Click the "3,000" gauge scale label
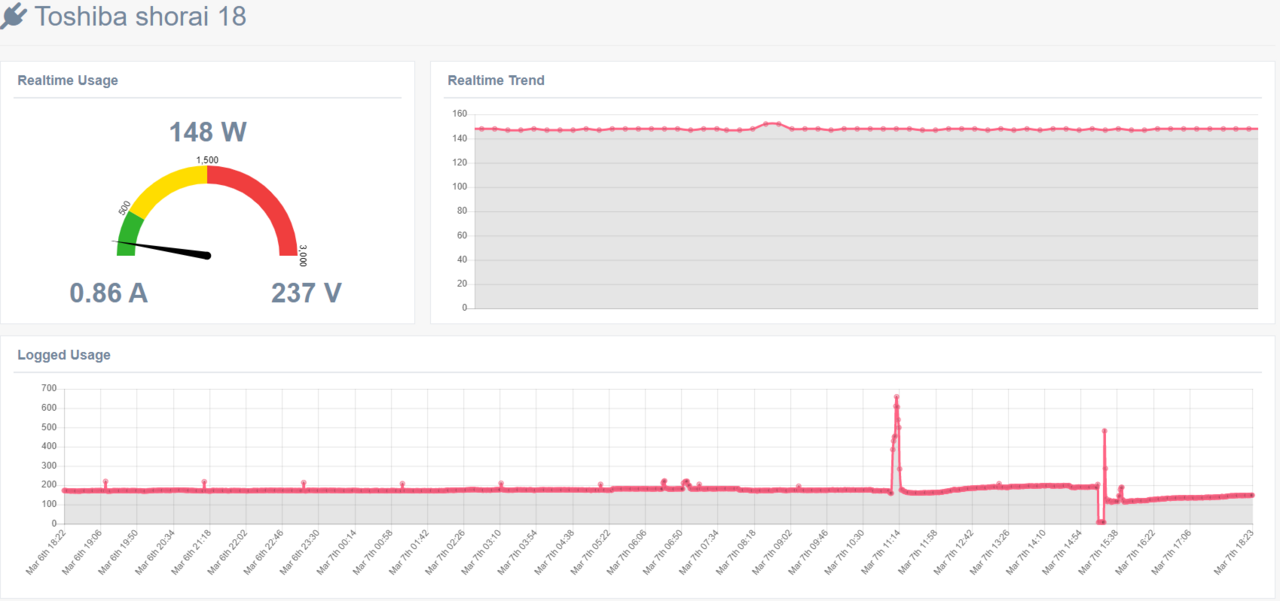Image resolution: width=1280 pixels, height=601 pixels. [x=302, y=255]
